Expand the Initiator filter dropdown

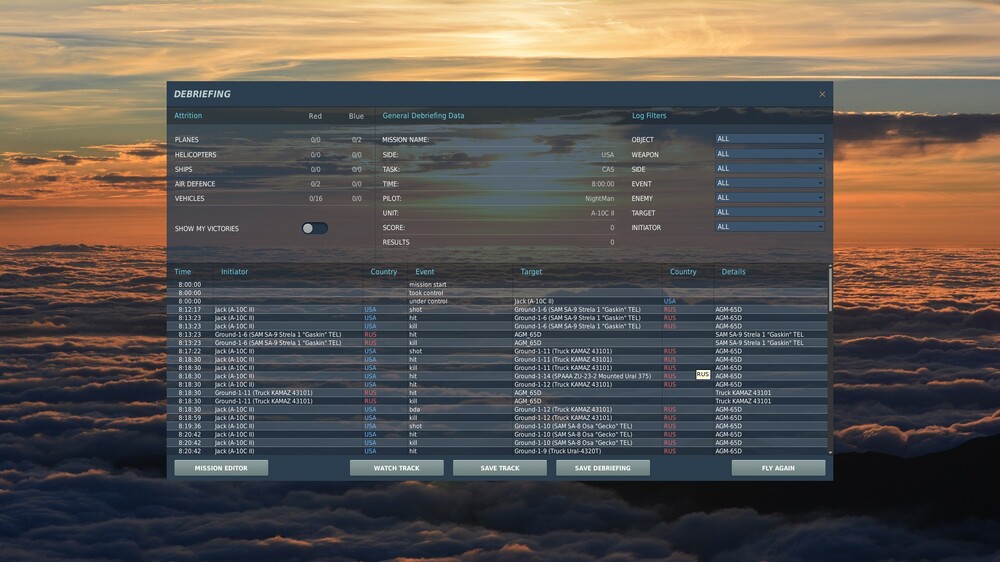[x=769, y=227]
